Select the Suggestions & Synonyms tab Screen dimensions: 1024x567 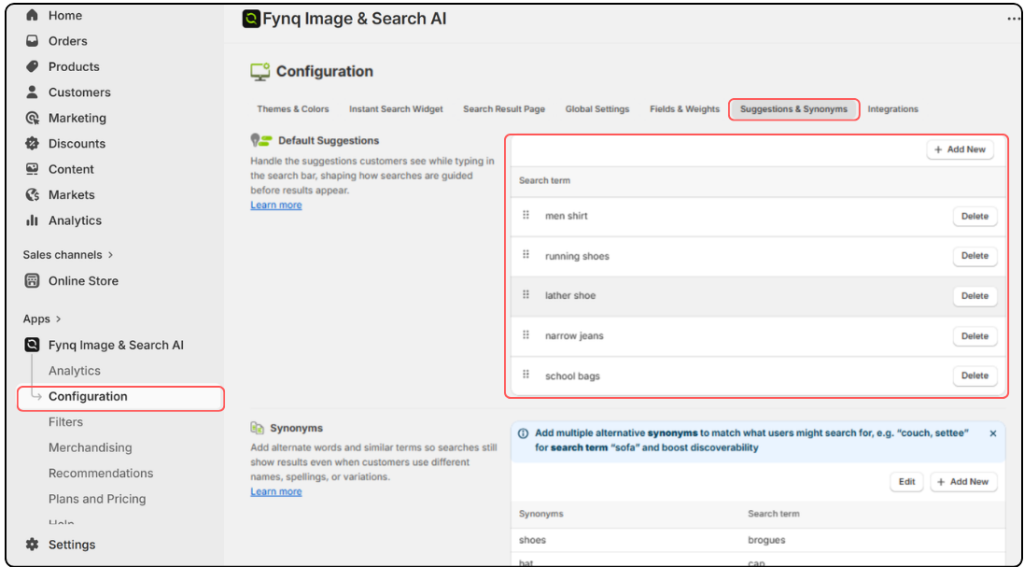tap(793, 109)
